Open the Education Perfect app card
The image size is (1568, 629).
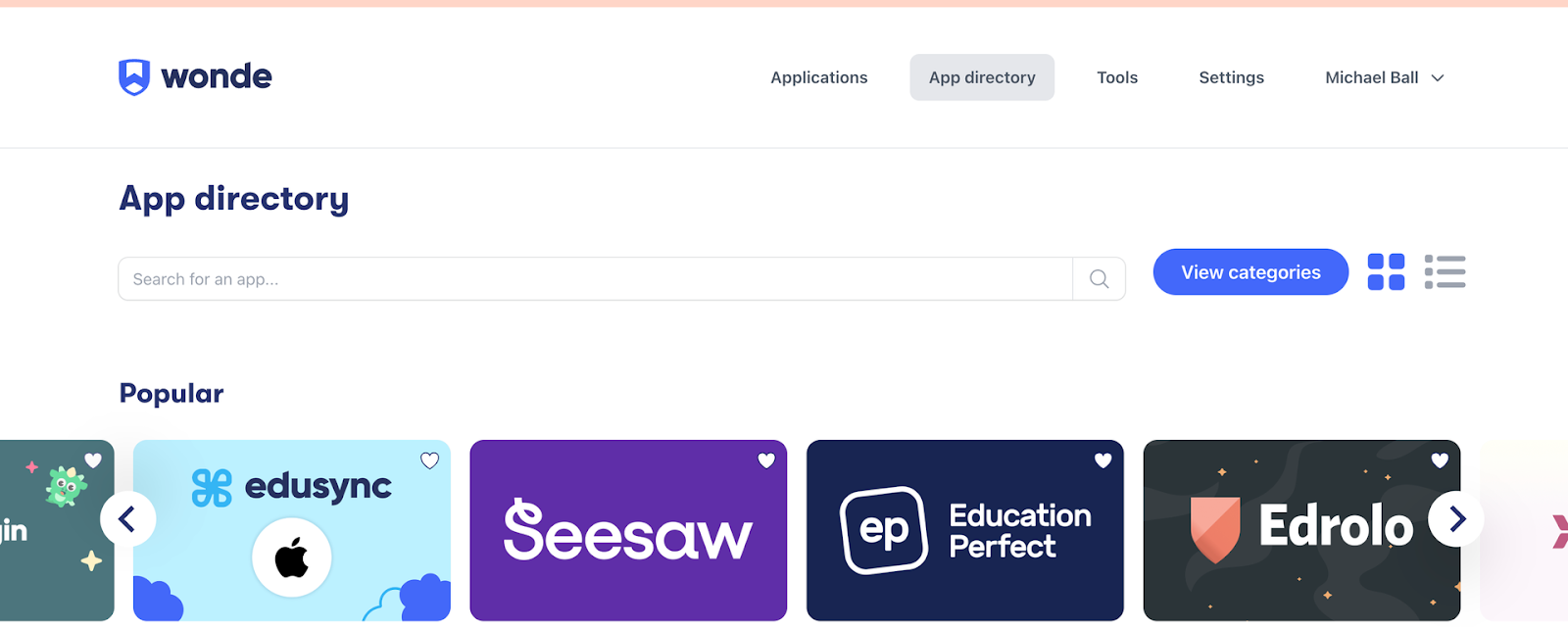tap(964, 534)
